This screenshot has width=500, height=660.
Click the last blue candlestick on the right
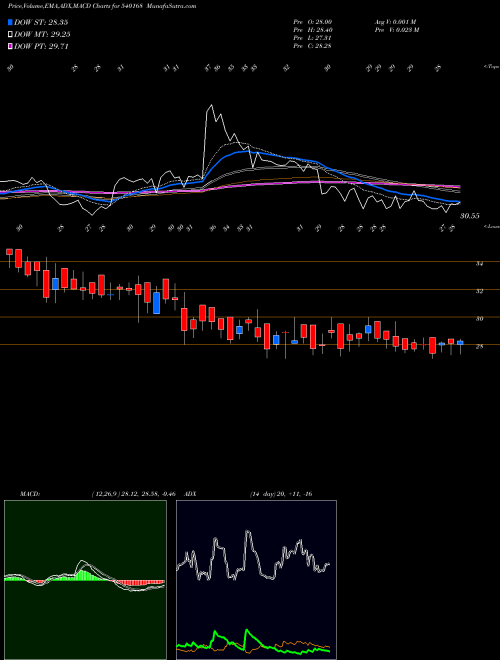click(x=460, y=343)
